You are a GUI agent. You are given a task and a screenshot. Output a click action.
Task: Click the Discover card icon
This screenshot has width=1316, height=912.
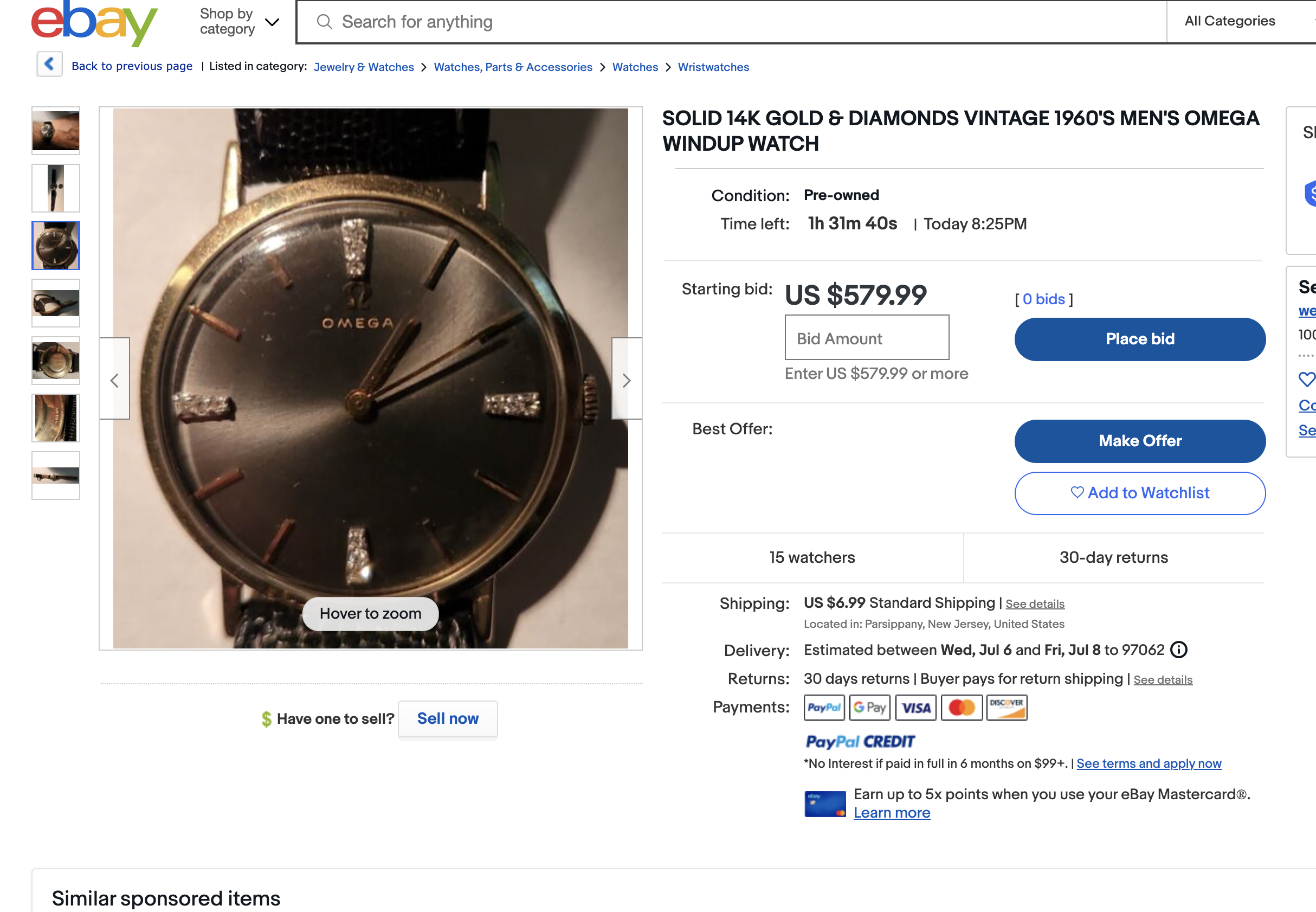[x=1007, y=708]
